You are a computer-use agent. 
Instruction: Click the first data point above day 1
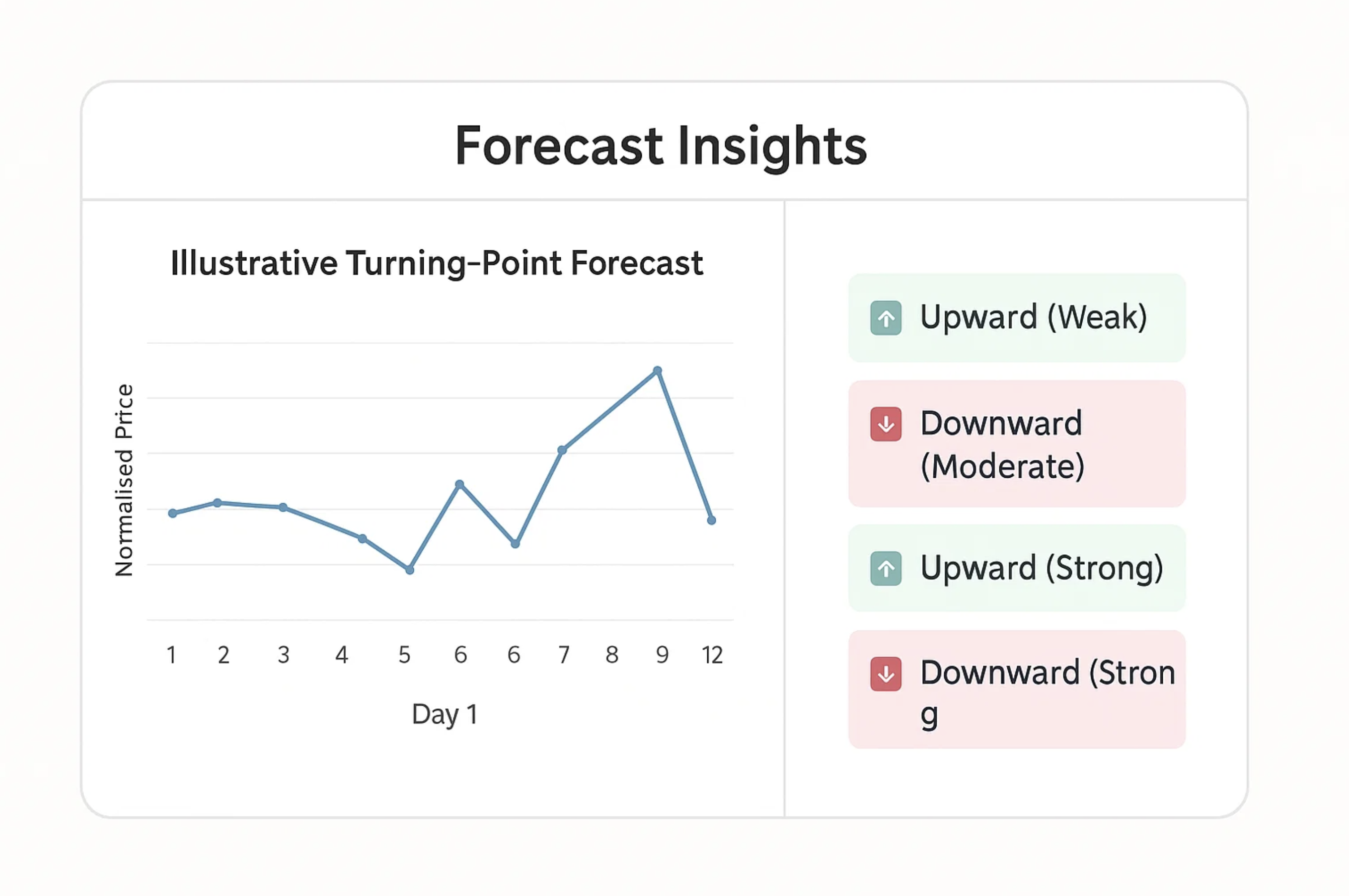pos(172,513)
